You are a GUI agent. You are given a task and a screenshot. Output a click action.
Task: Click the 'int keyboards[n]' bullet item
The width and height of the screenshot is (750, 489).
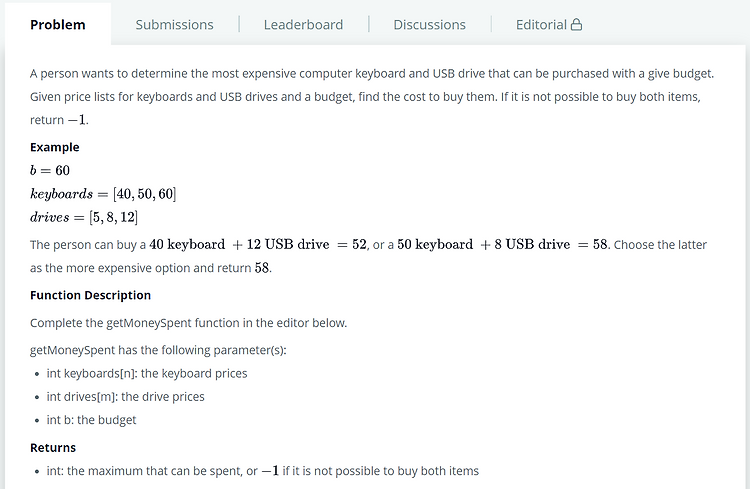[x=147, y=373]
